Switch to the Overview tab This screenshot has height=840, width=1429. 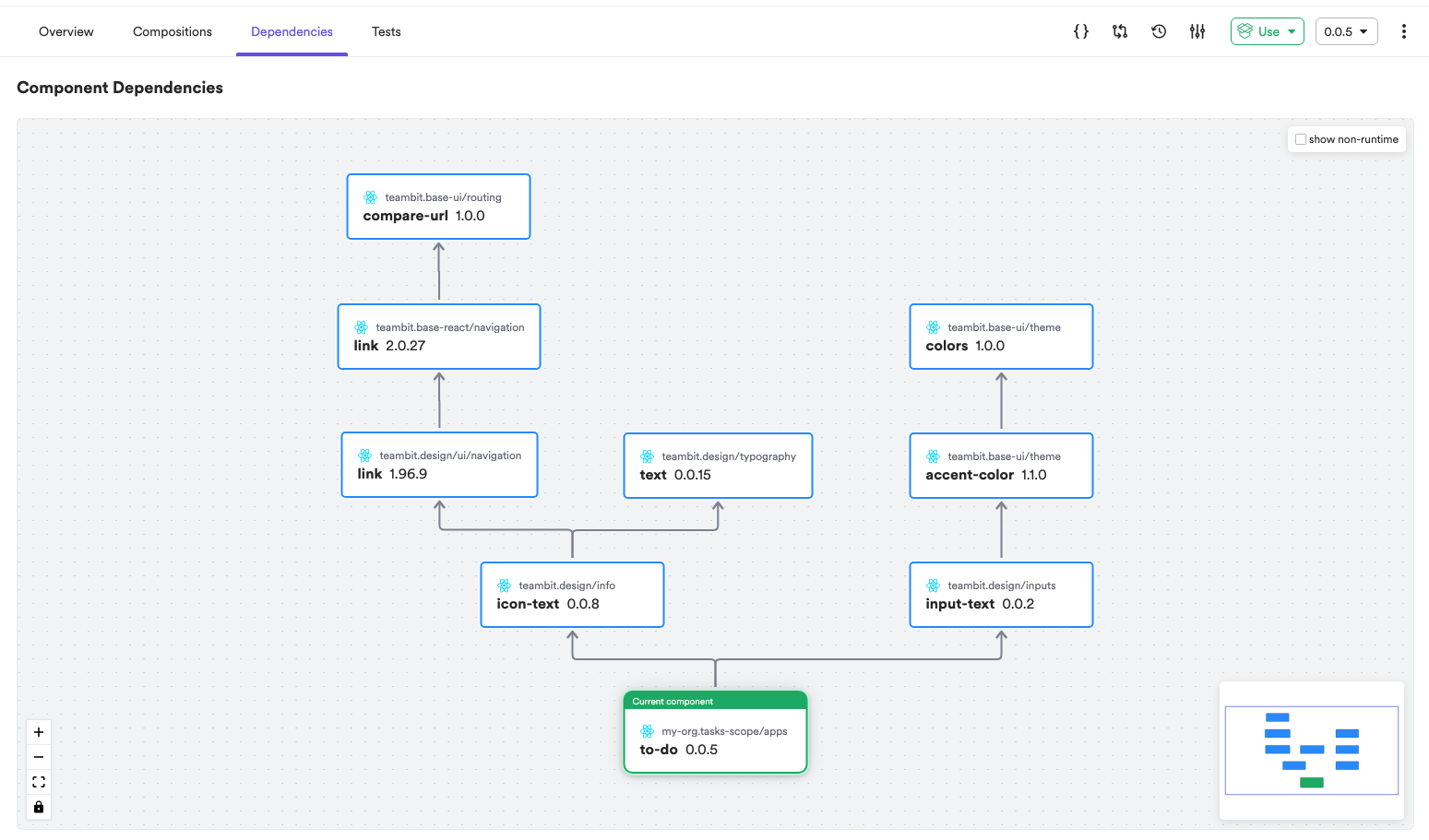coord(66,31)
